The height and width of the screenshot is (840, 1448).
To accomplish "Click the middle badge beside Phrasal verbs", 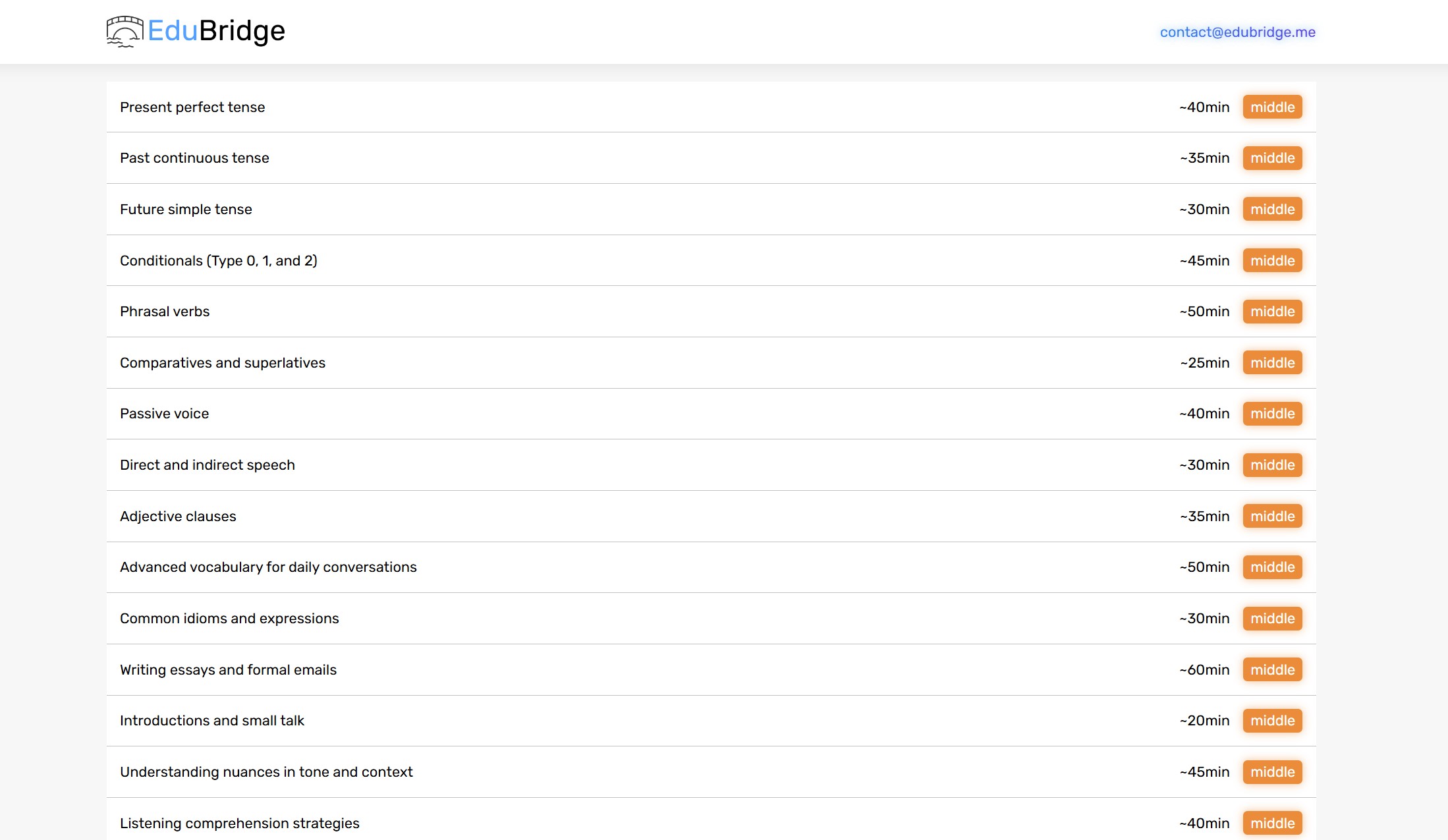I will (x=1272, y=312).
